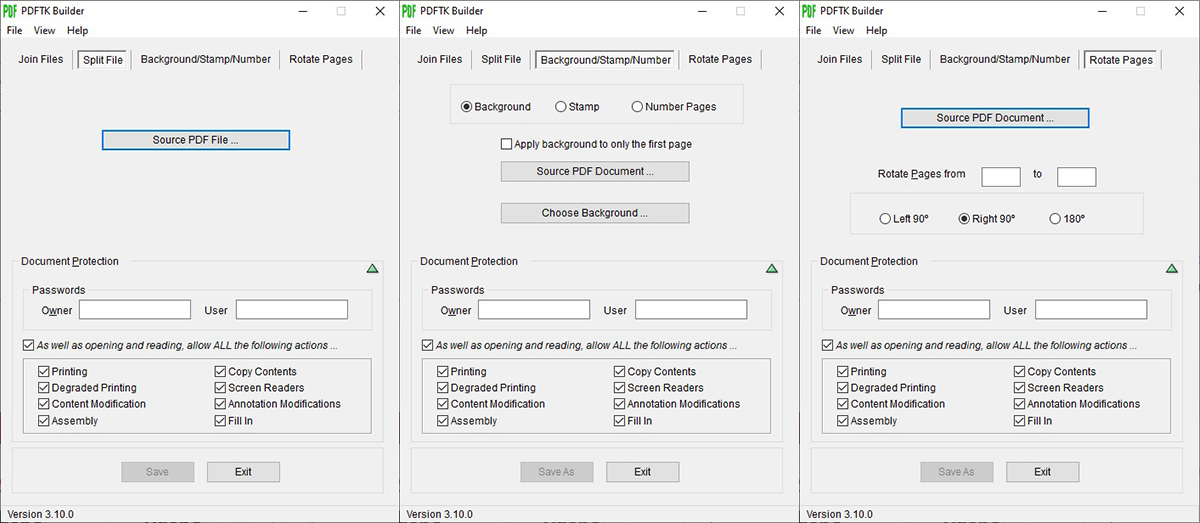Viewport: 1200px width, 523px height.
Task: Select the Background radio option
Action: click(x=496, y=106)
